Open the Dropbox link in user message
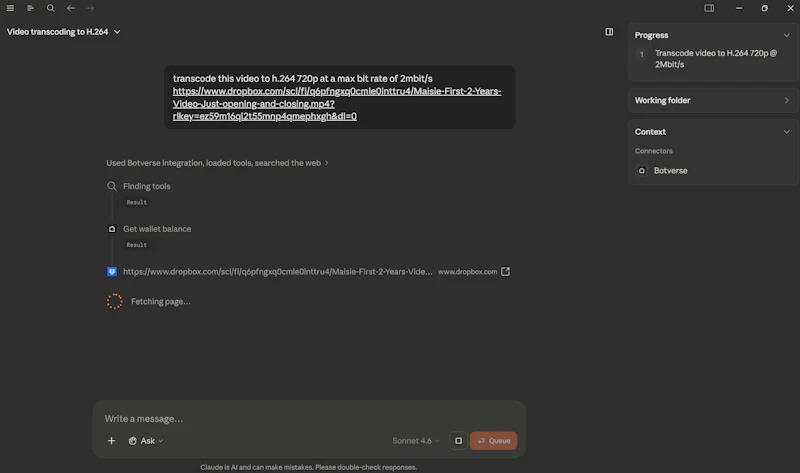 point(337,104)
